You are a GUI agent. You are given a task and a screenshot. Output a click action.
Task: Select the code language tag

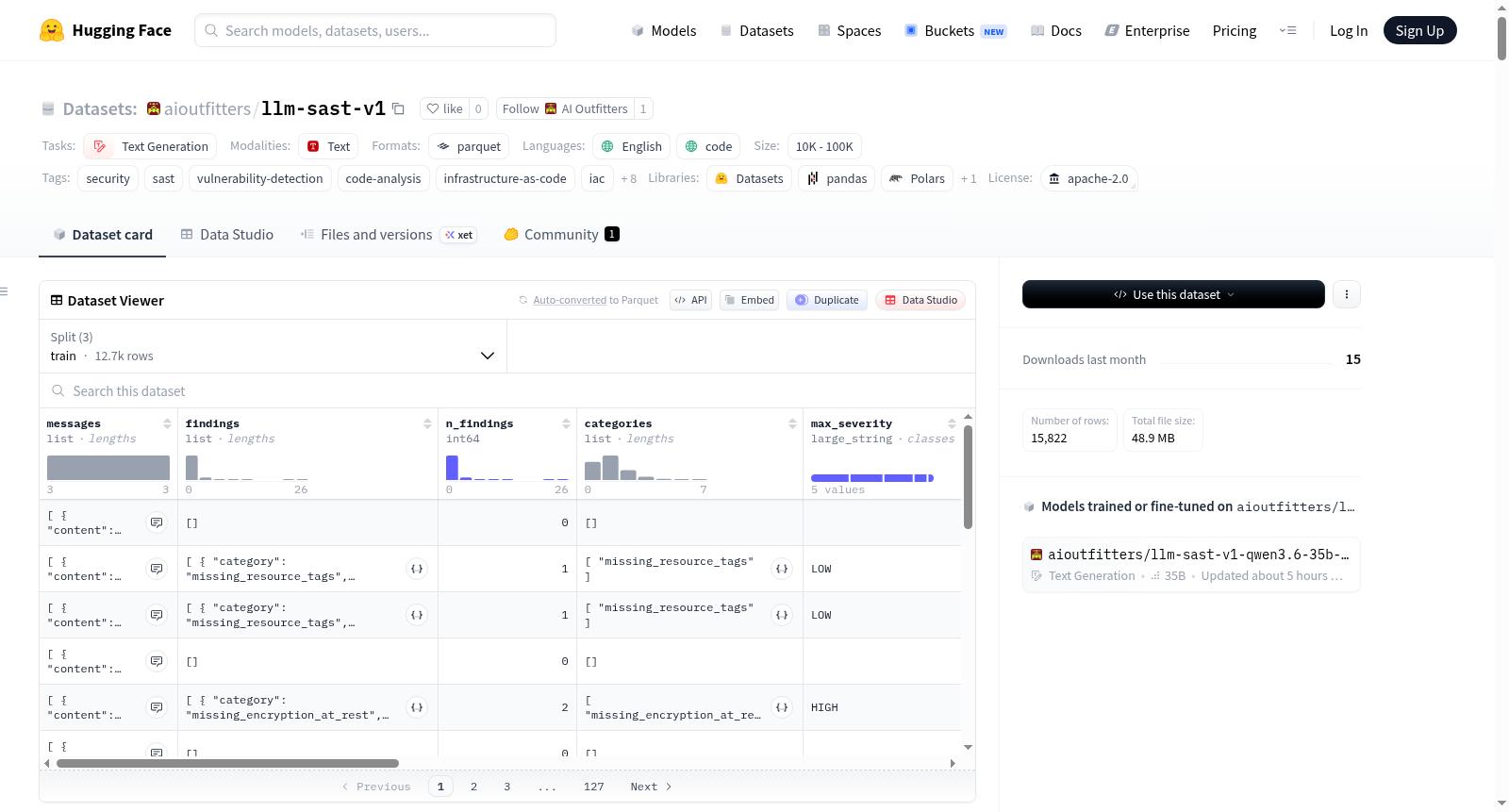click(x=708, y=146)
